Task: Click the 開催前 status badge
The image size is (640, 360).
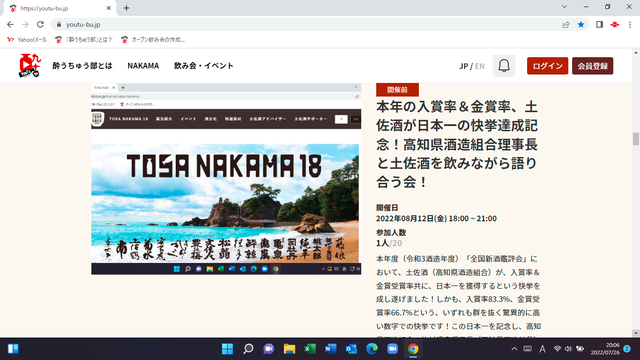Action: tap(397, 89)
